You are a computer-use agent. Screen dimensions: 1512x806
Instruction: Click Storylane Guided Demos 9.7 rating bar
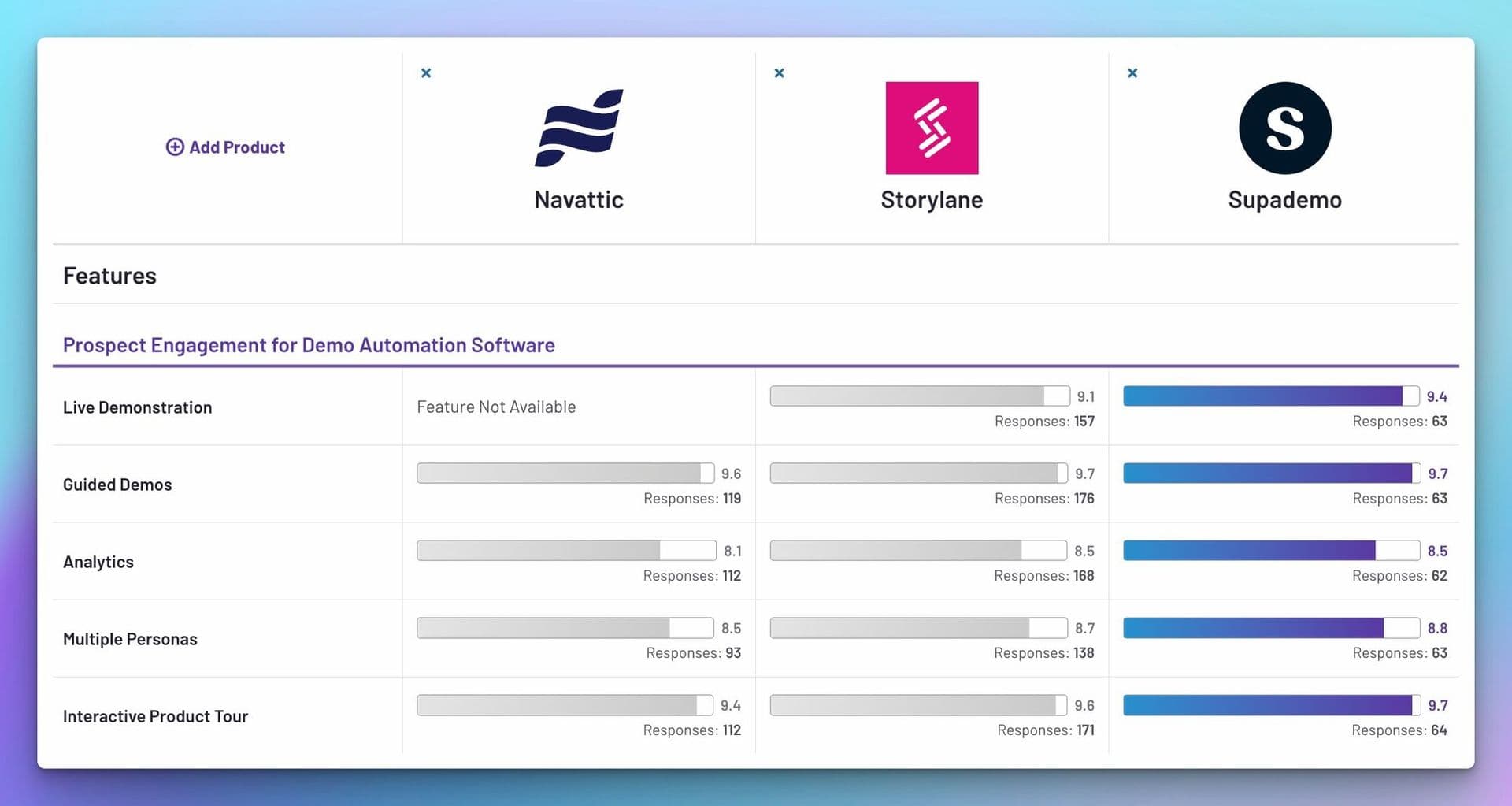click(x=919, y=474)
